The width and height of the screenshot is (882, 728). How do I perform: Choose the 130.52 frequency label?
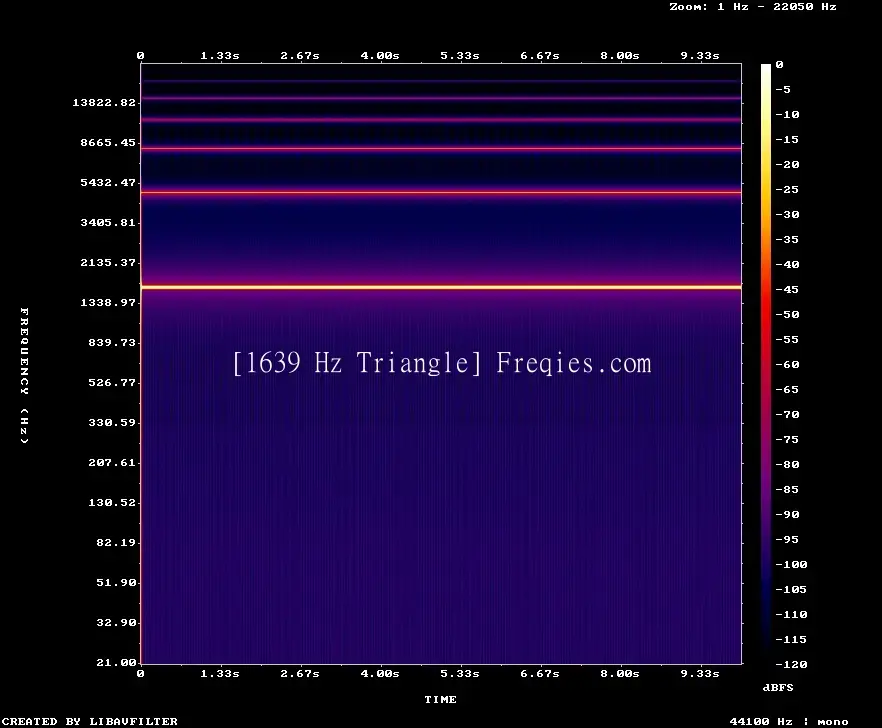(x=112, y=502)
